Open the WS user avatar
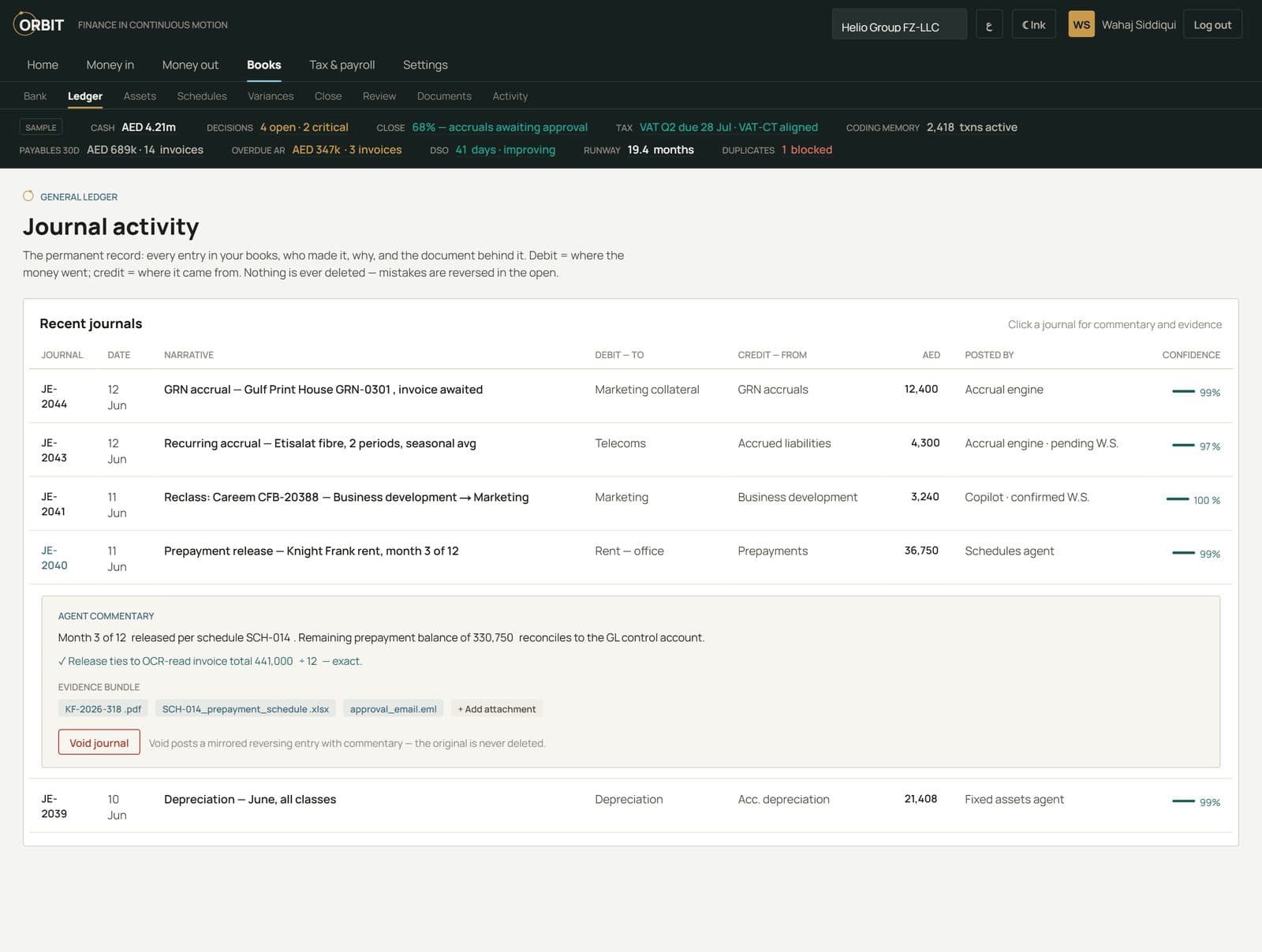Viewport: 1262px width, 952px height. click(x=1081, y=24)
